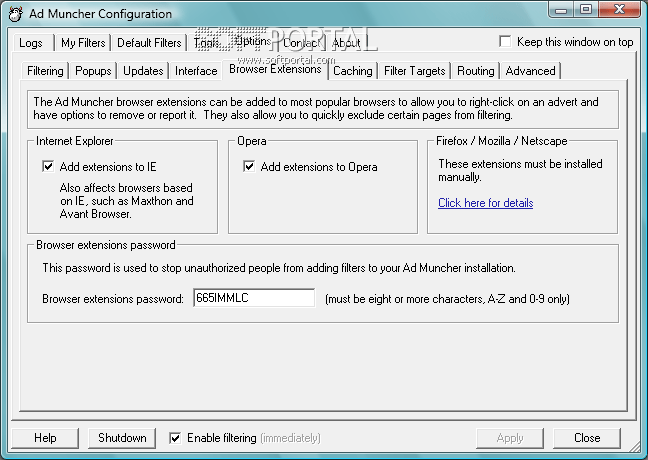Image resolution: width=648 pixels, height=460 pixels.
Task: Open the Routing sub-tab
Action: tap(476, 71)
